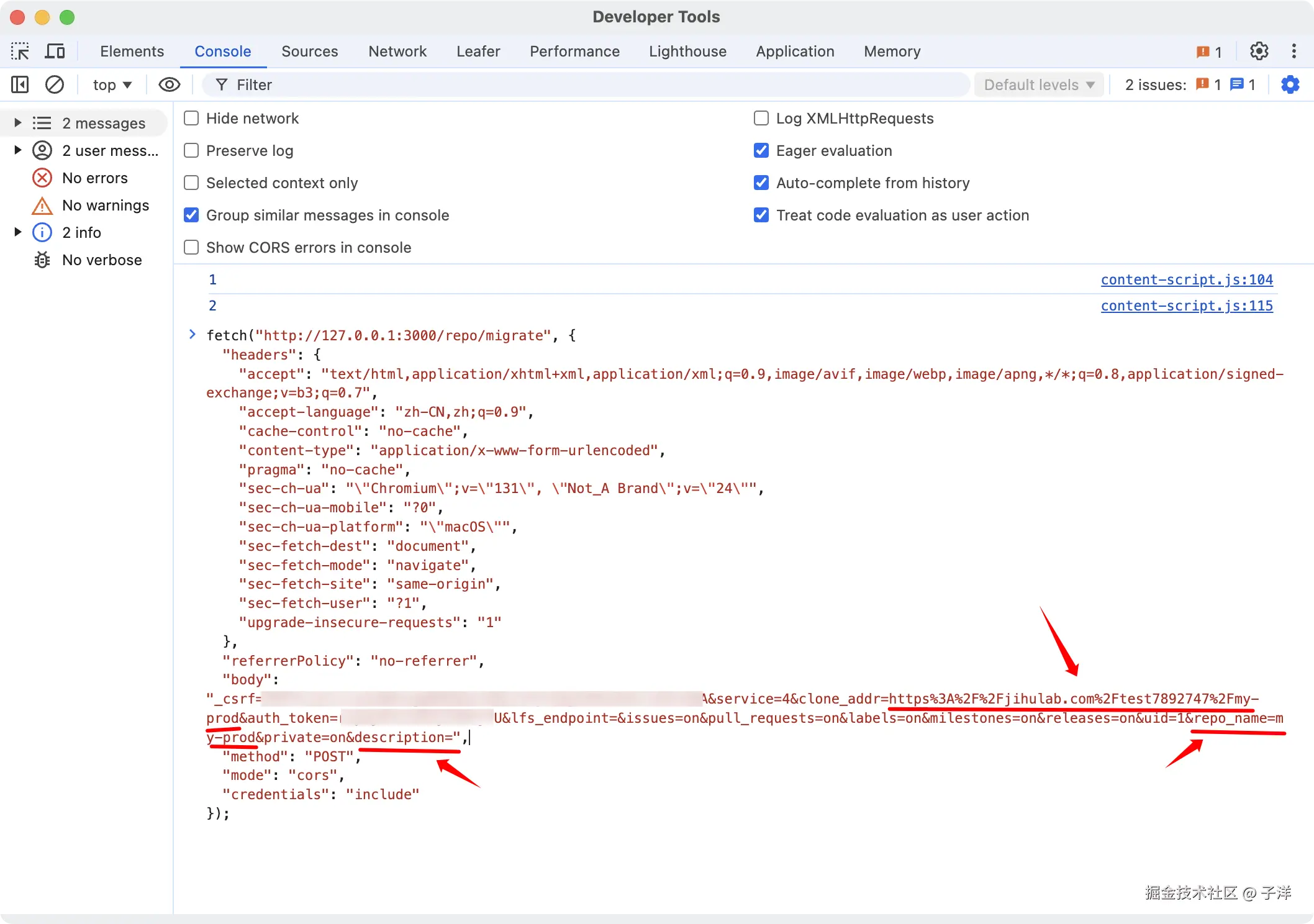Select the No errors sidebar item
1314x924 pixels.
click(94, 178)
